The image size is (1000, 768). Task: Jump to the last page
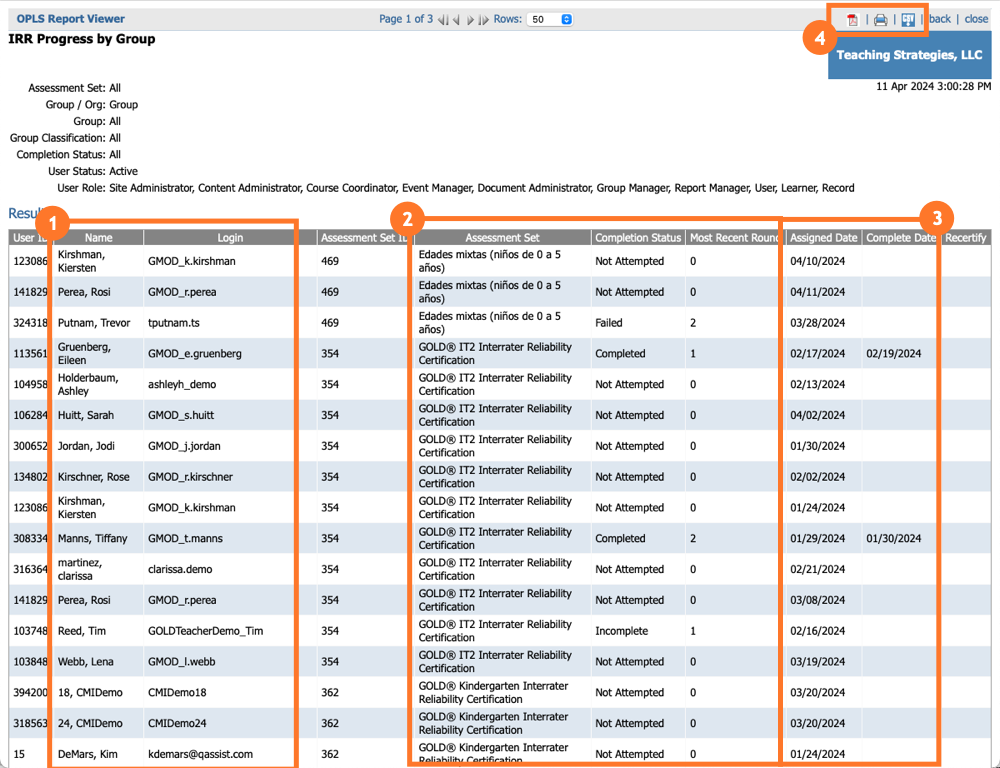pyautogui.click(x=487, y=19)
